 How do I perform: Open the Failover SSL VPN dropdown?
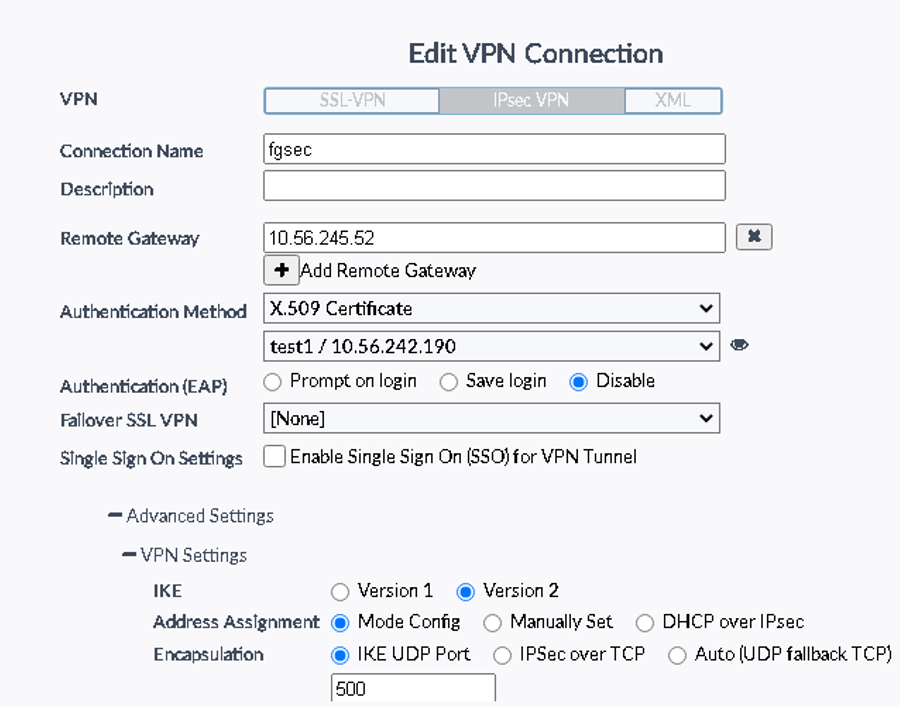tap(491, 418)
